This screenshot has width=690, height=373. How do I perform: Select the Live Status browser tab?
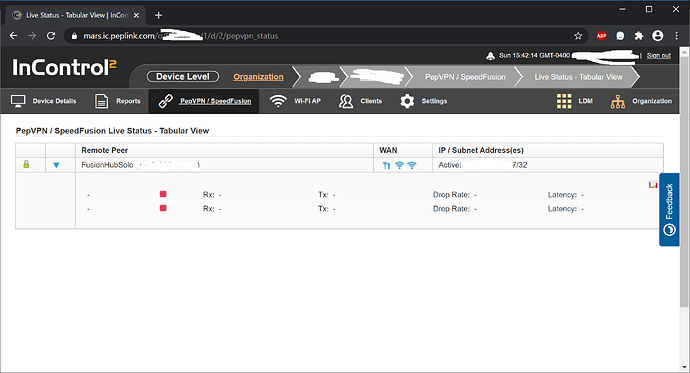[76, 15]
